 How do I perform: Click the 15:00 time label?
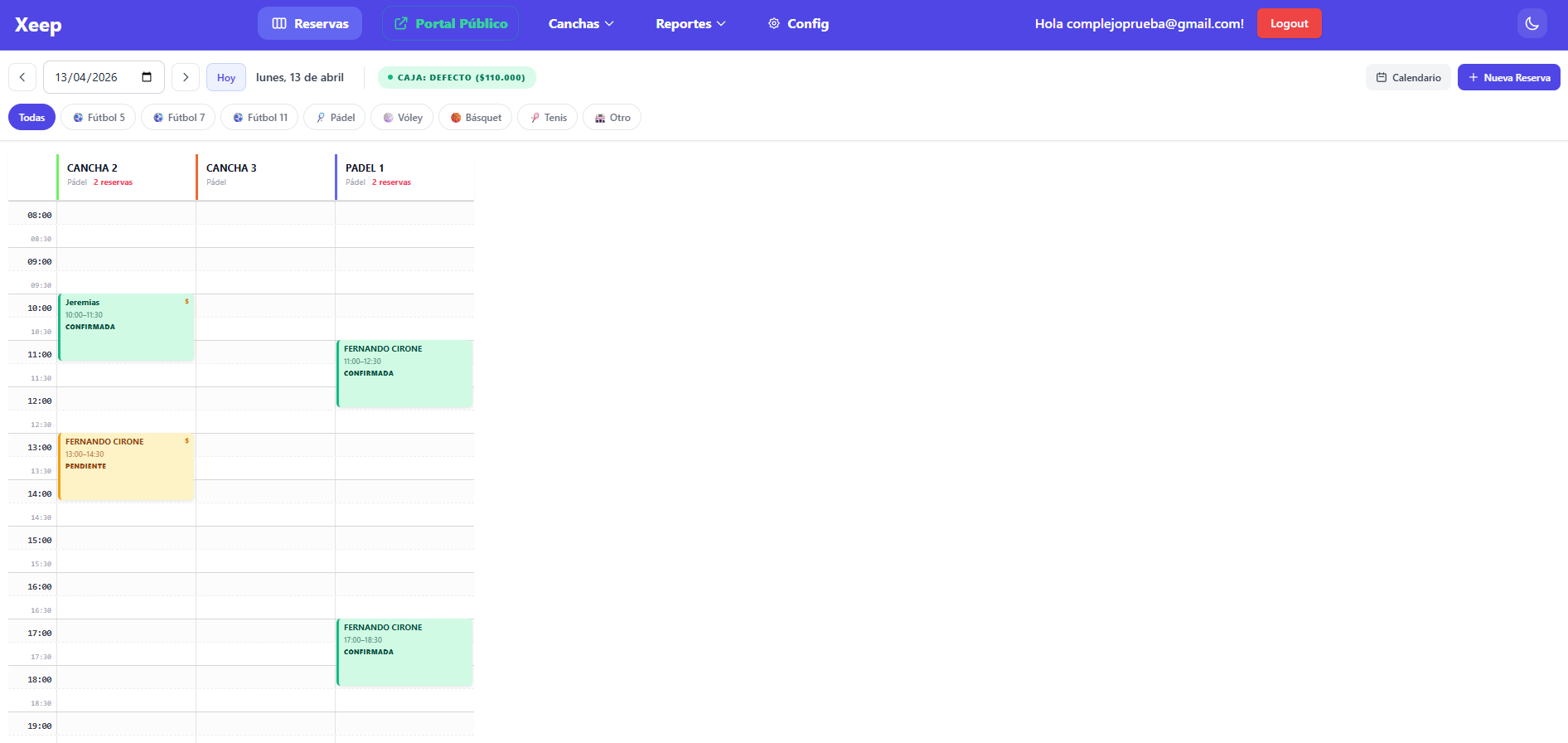coord(39,541)
